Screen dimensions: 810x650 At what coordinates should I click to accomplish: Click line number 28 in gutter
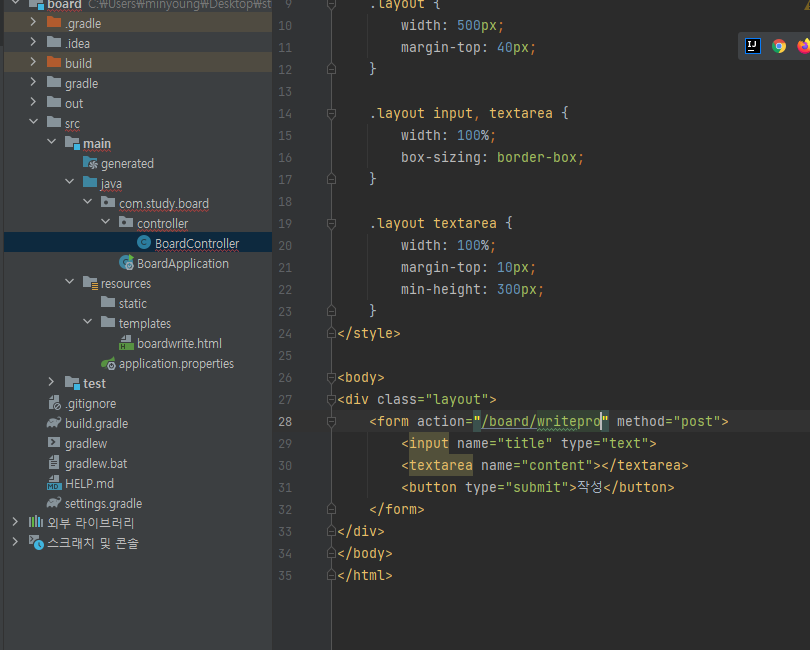[x=285, y=422]
